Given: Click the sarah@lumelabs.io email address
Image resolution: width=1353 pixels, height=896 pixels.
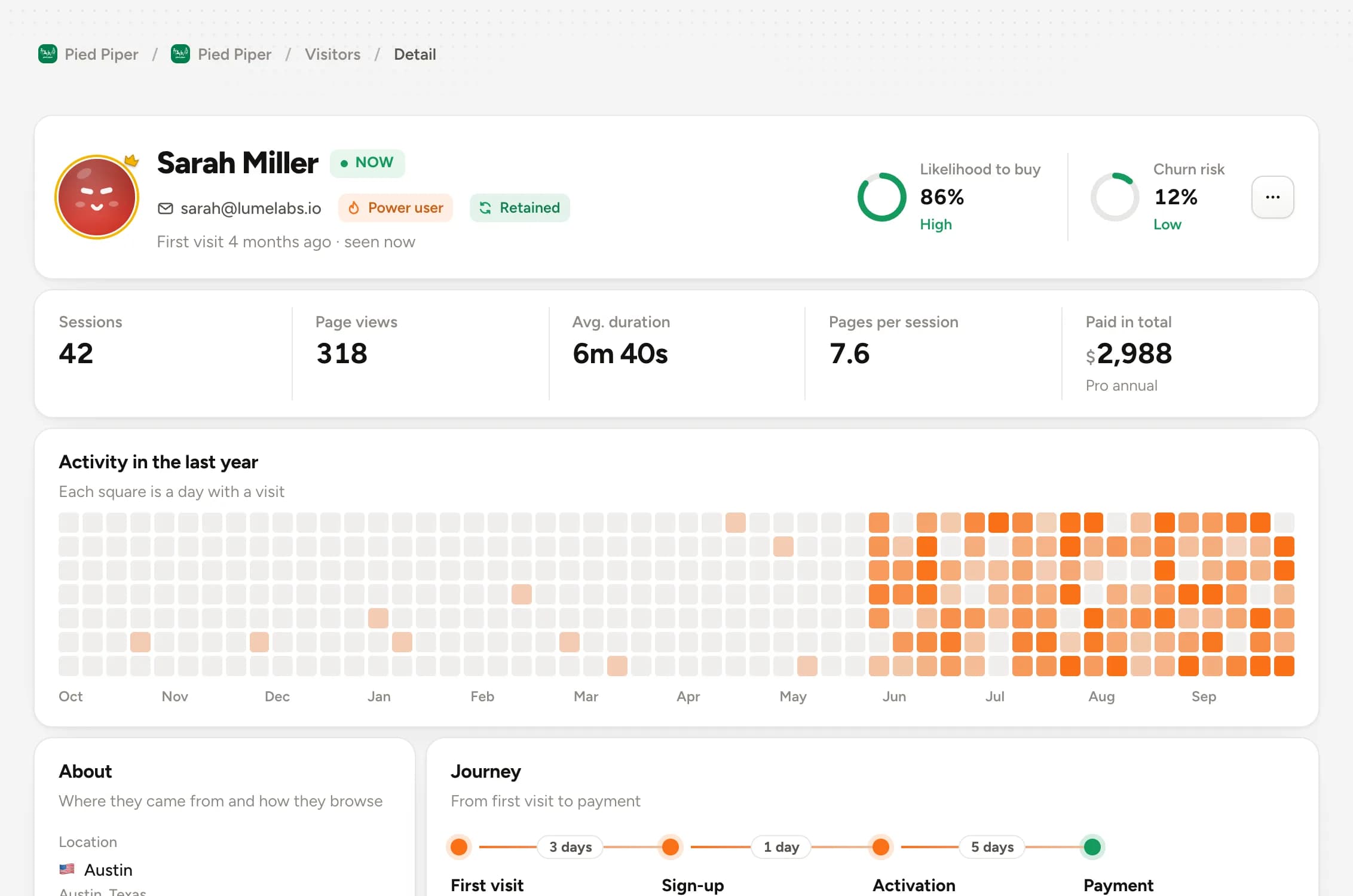Looking at the screenshot, I should [251, 208].
